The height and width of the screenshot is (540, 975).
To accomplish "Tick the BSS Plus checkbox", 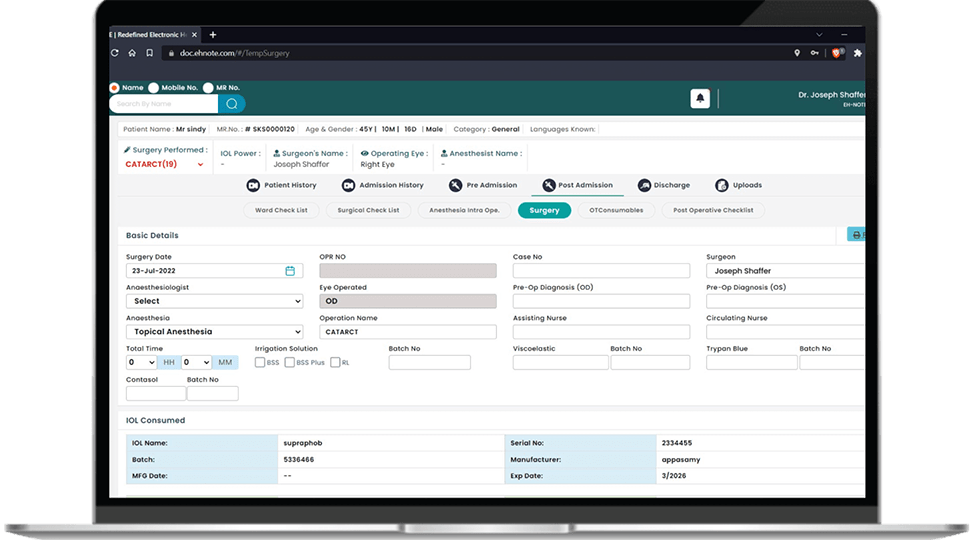I will 290,362.
